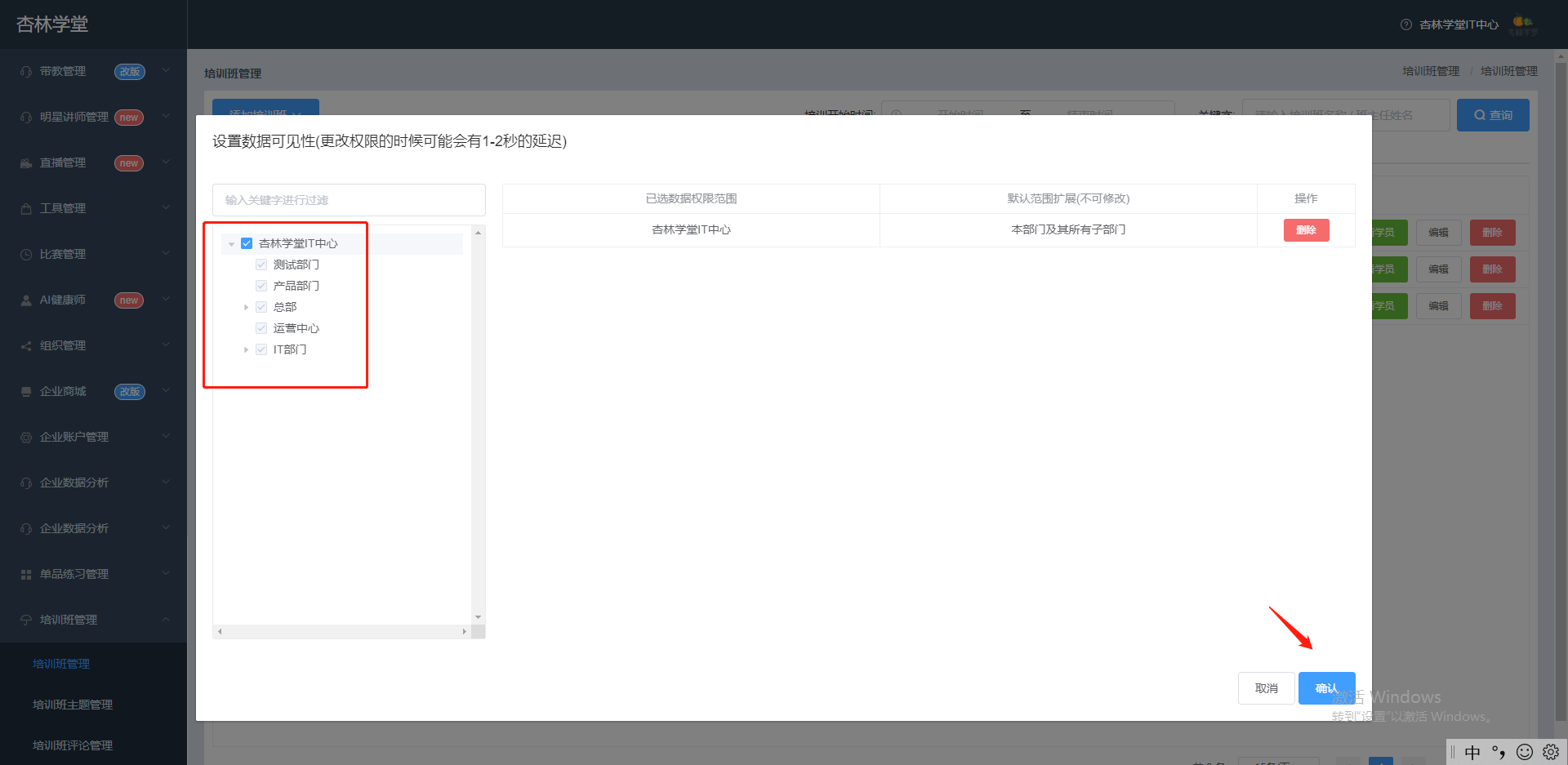Viewport: 1568px width, 765px height.
Task: Collapse the 培训班管理 sidebar chevron
Action: (x=166, y=620)
